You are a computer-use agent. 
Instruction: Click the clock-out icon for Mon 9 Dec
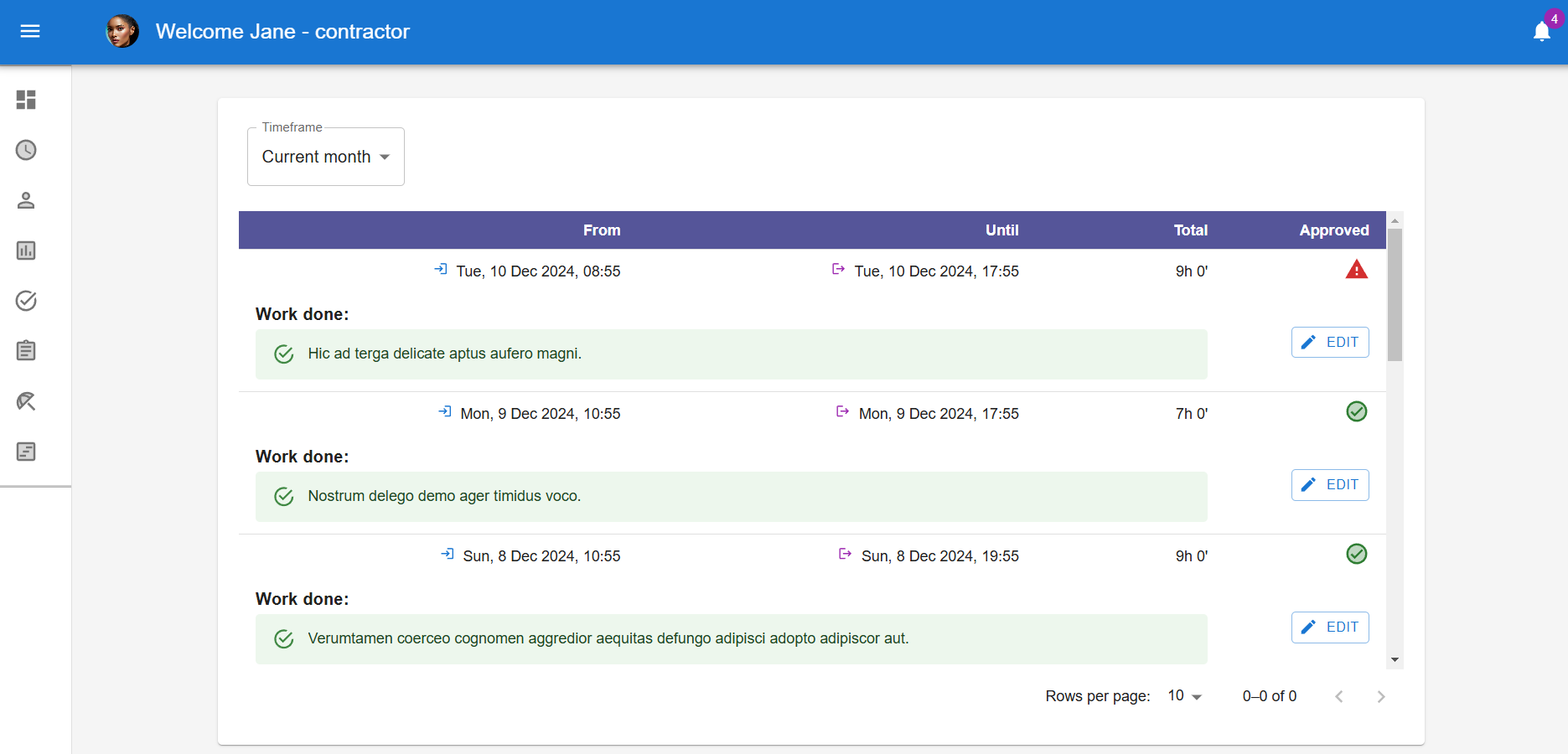pyautogui.click(x=842, y=411)
